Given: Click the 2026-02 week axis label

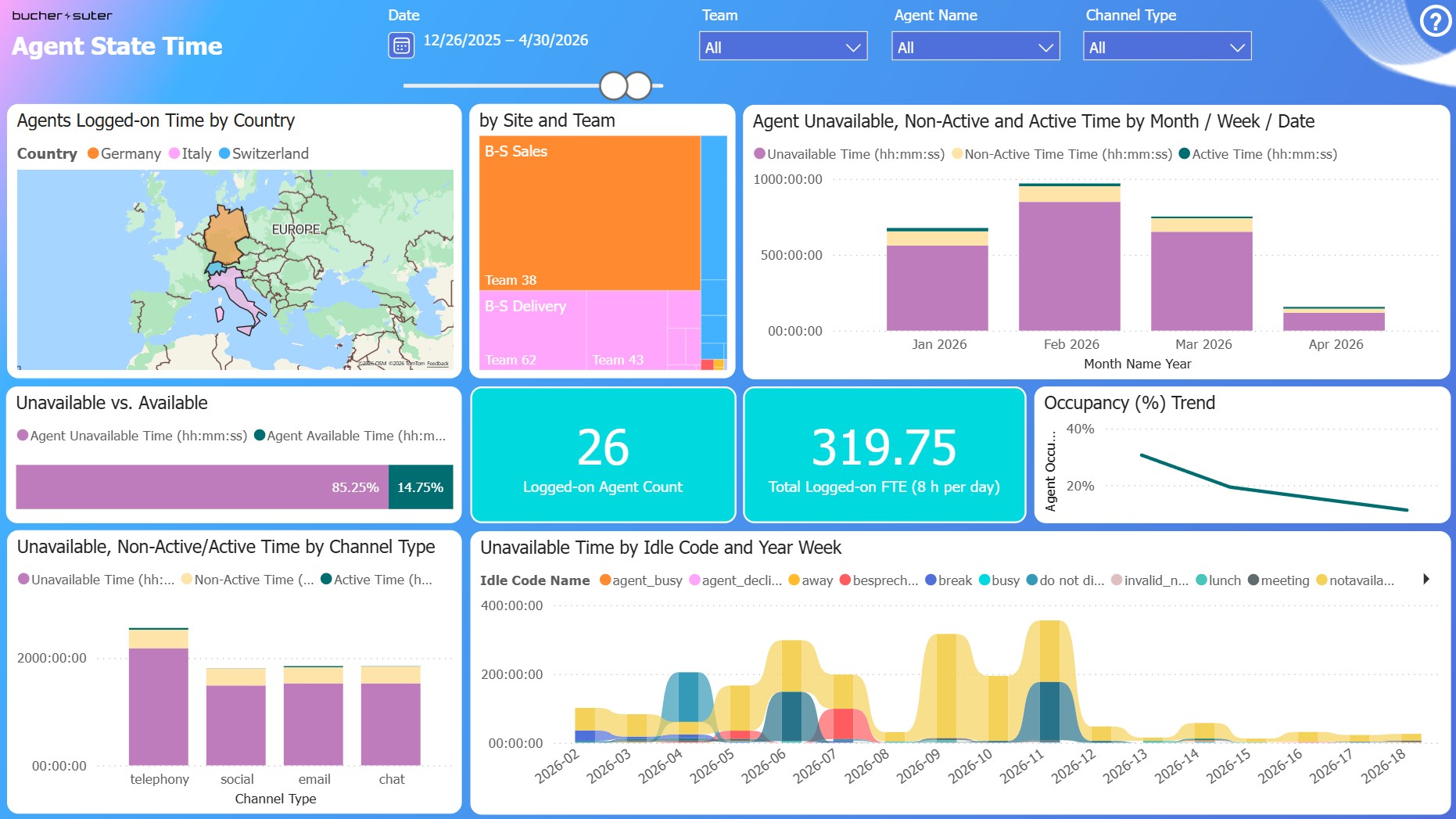Looking at the screenshot, I should pyautogui.click(x=557, y=766).
